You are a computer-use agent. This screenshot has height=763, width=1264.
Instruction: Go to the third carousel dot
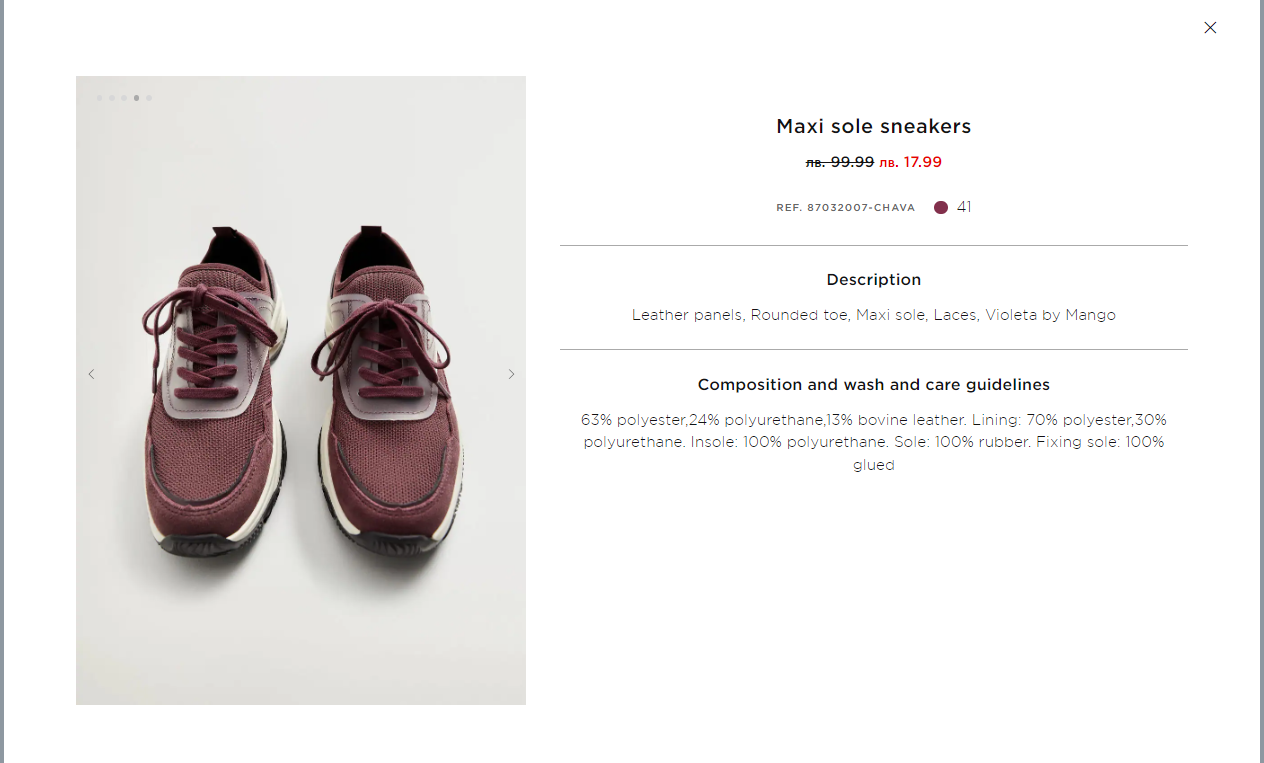click(x=124, y=98)
